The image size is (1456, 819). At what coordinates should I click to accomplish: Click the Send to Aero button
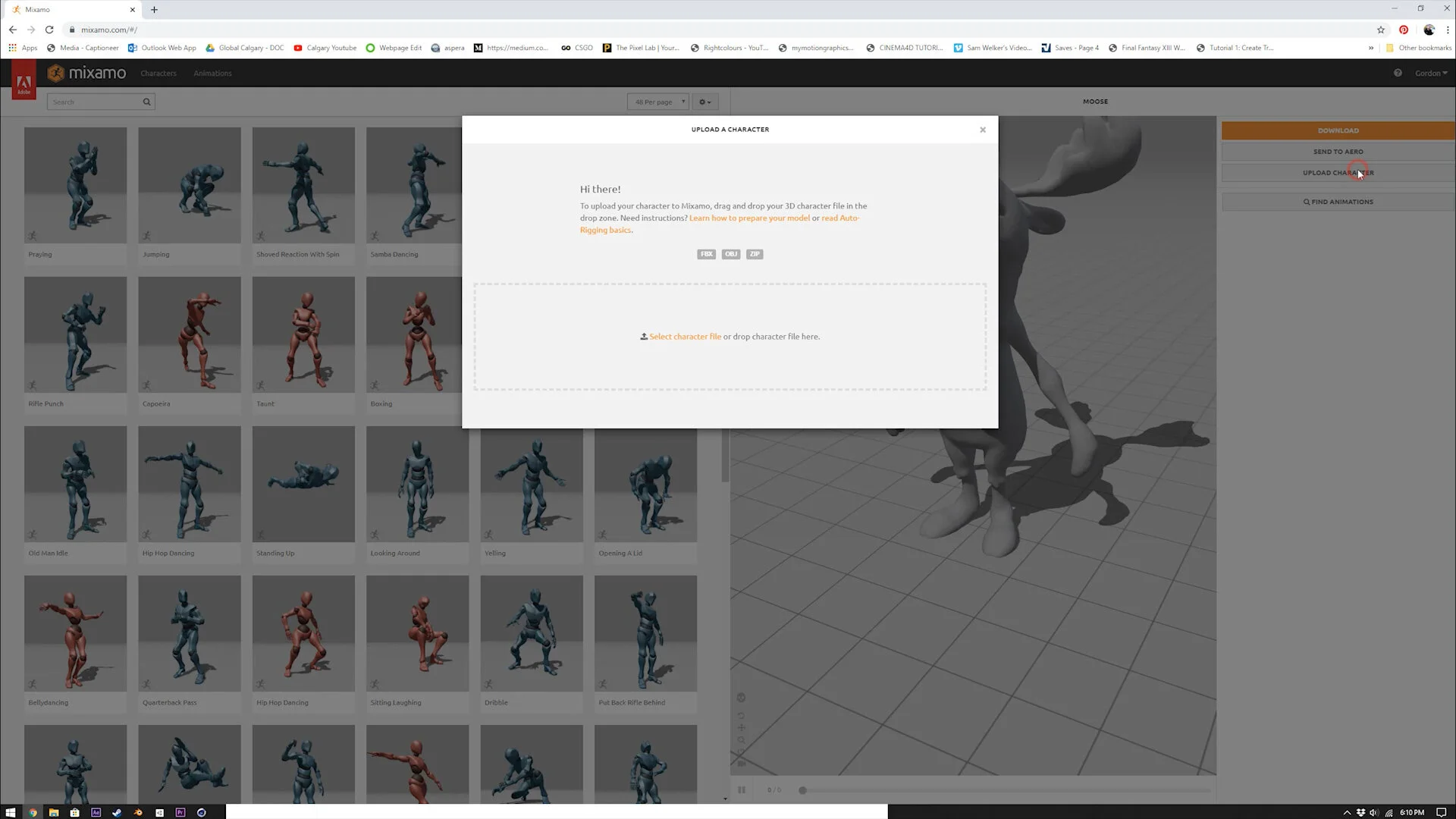point(1337,152)
